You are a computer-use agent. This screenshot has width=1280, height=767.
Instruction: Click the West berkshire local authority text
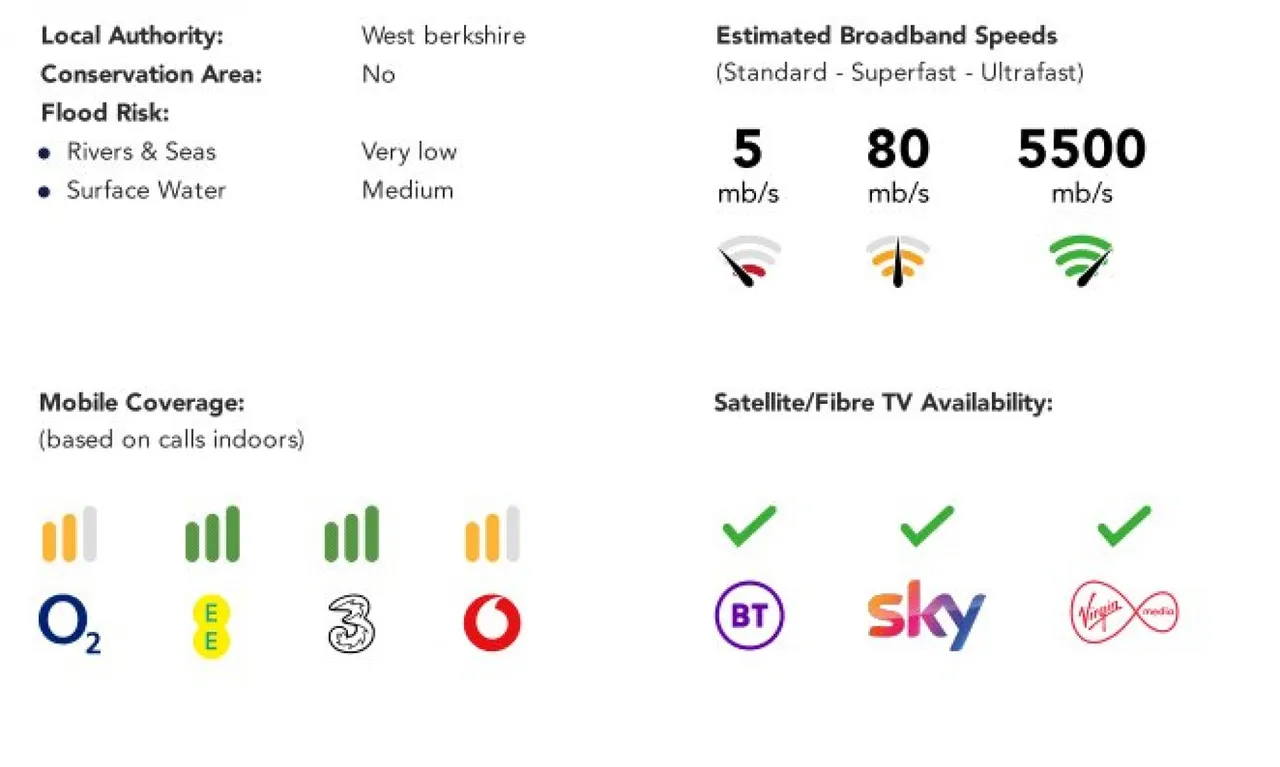pyautogui.click(x=443, y=36)
